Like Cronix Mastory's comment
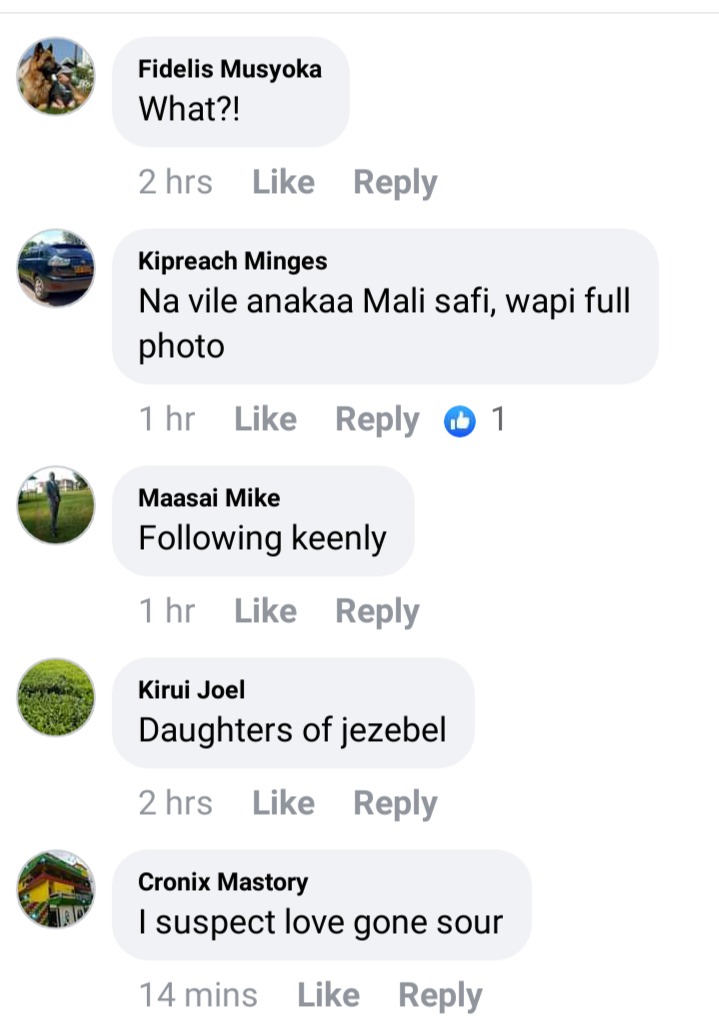 pos(328,994)
